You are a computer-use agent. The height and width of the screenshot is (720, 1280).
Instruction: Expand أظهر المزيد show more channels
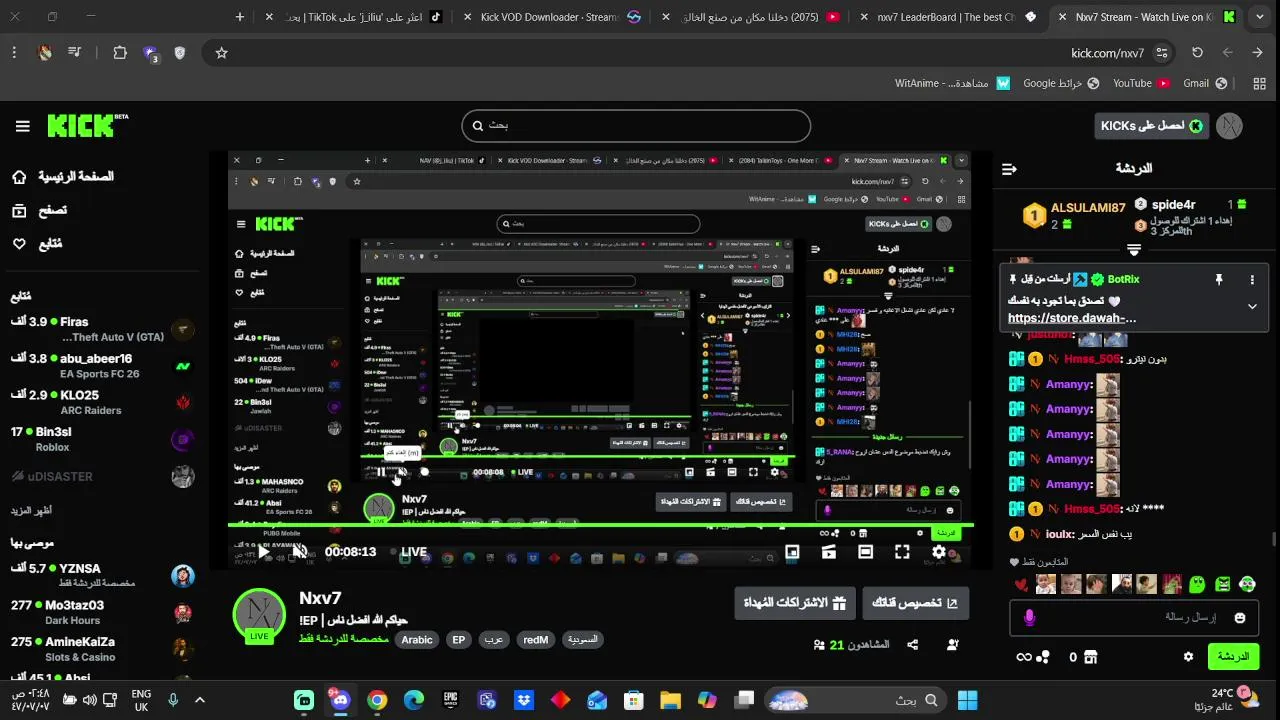pos(32,510)
